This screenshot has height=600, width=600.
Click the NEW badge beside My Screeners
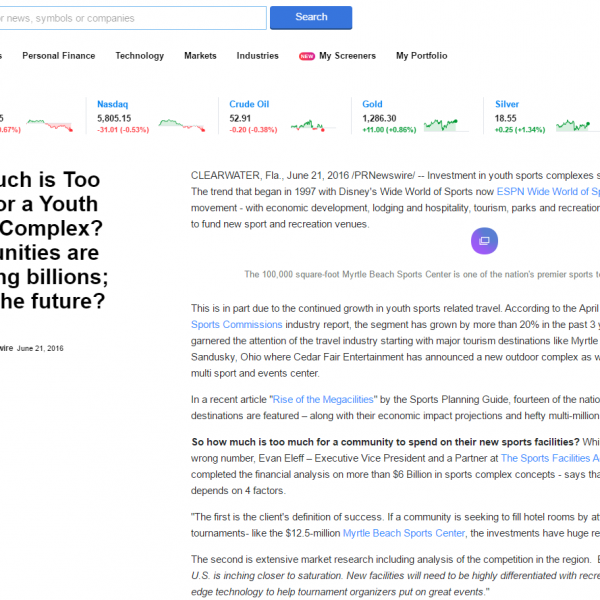click(307, 56)
